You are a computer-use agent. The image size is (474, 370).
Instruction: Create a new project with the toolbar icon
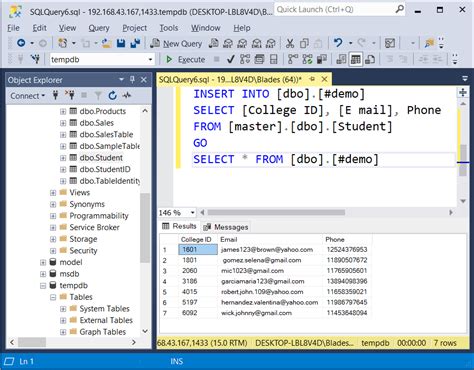[62, 43]
